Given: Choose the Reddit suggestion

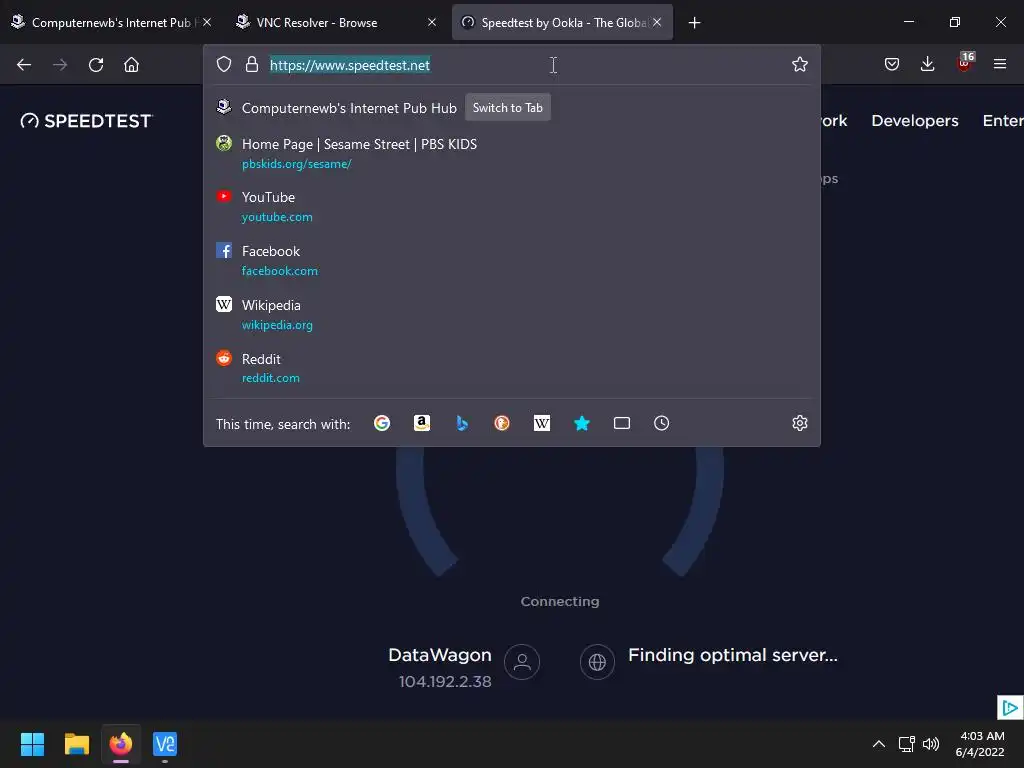Looking at the screenshot, I should [x=511, y=368].
